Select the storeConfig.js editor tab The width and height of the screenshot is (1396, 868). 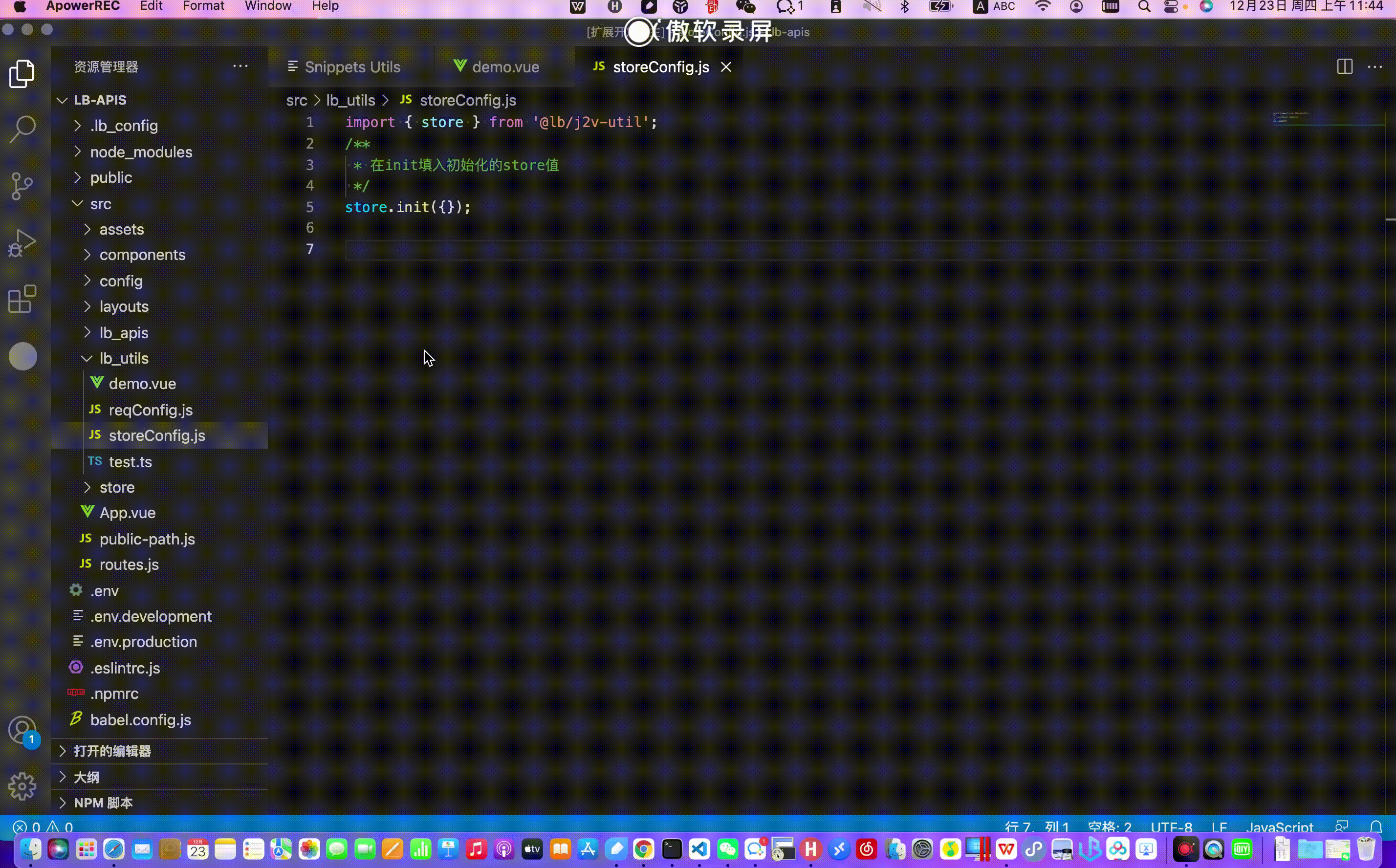pyautogui.click(x=660, y=67)
